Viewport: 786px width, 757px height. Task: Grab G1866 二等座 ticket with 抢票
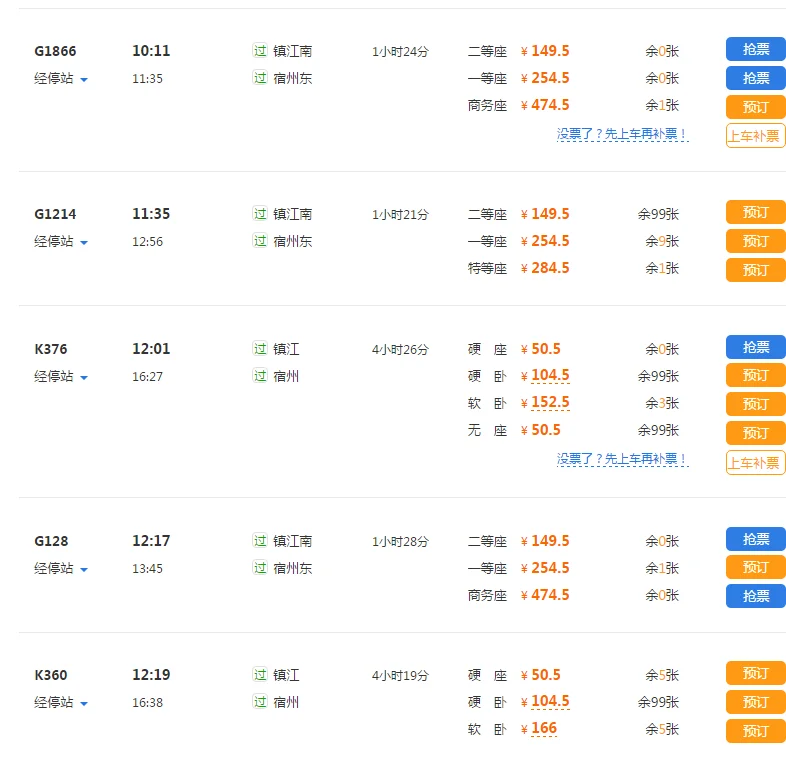point(755,49)
